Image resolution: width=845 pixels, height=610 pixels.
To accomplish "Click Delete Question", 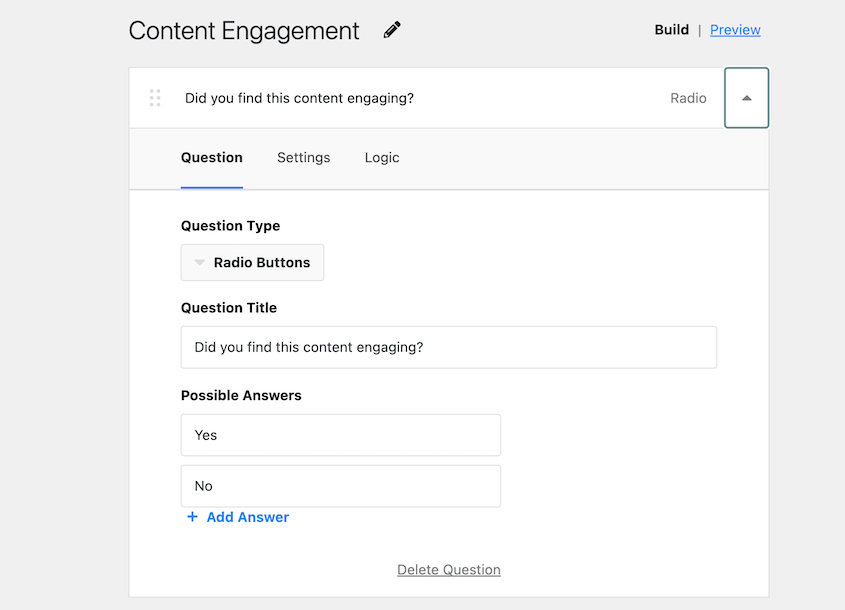I will 448,569.
